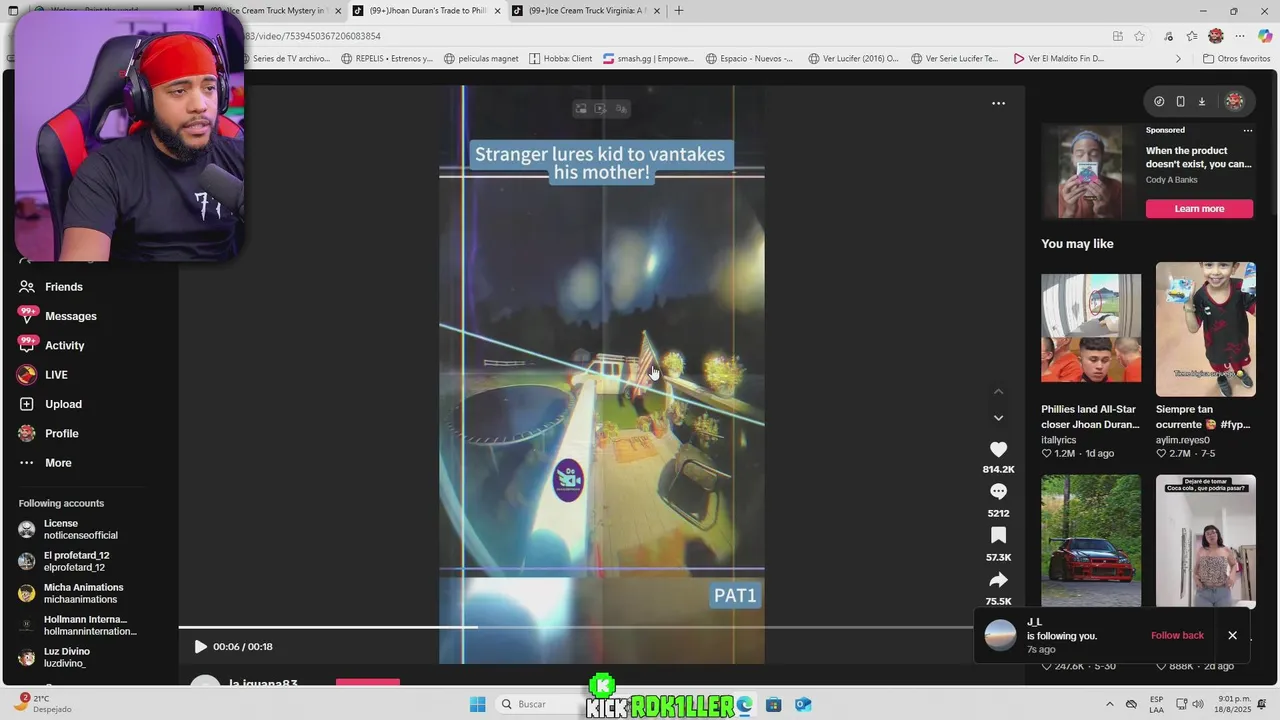Open the Windows Start menu
This screenshot has height=720, width=1280.
pyautogui.click(x=478, y=704)
